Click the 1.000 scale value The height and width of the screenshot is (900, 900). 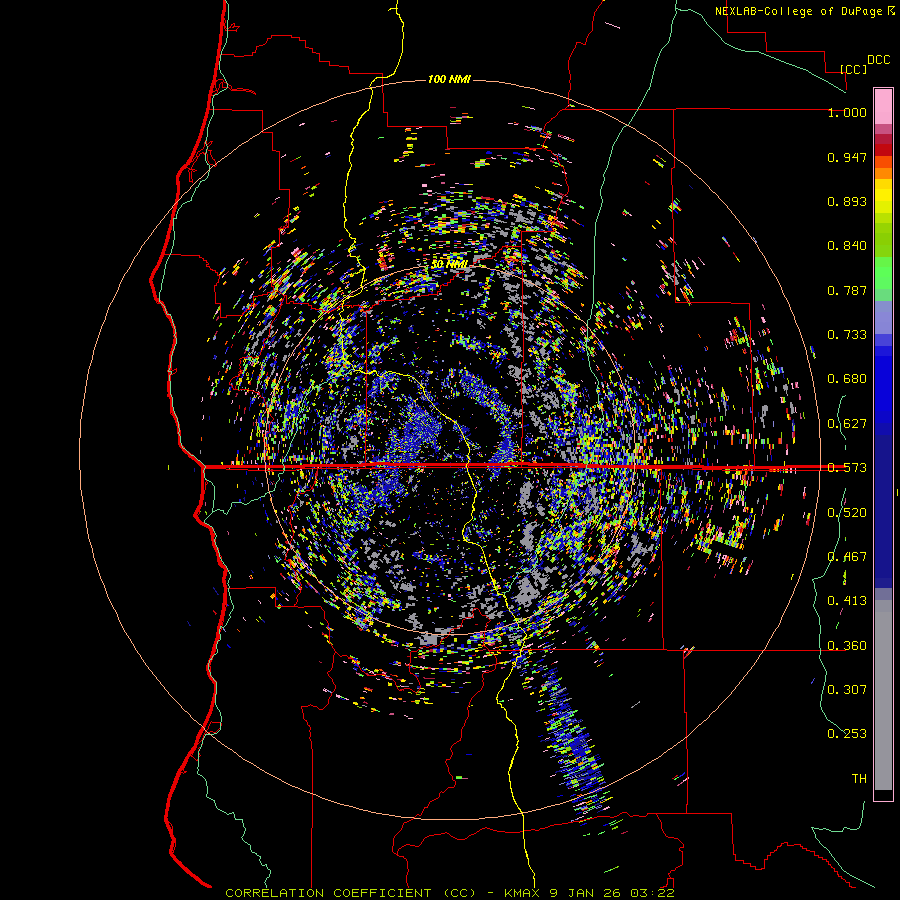point(847,112)
